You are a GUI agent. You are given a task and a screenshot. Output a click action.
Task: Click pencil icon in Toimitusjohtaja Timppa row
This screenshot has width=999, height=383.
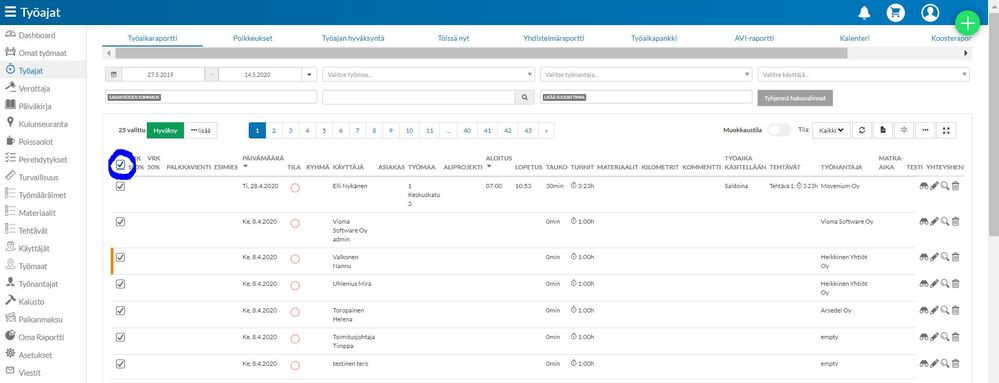coord(934,337)
